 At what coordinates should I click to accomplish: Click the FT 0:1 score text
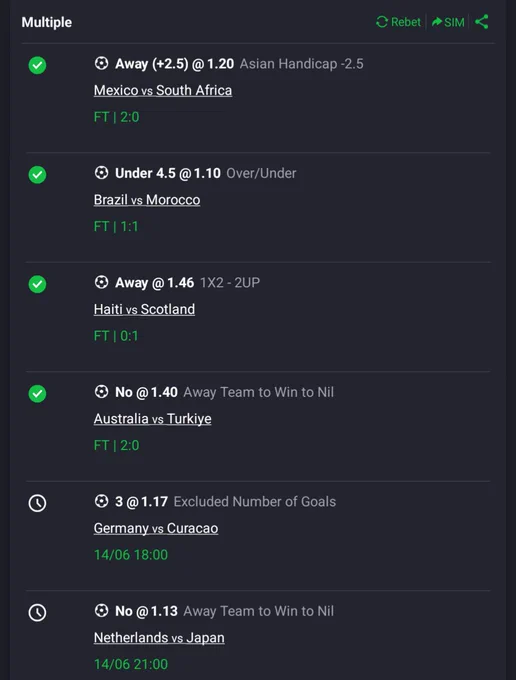click(116, 336)
